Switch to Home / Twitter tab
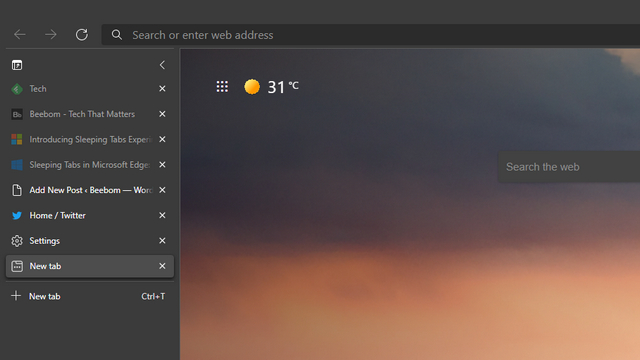The height and width of the screenshot is (360, 640). [x=90, y=215]
